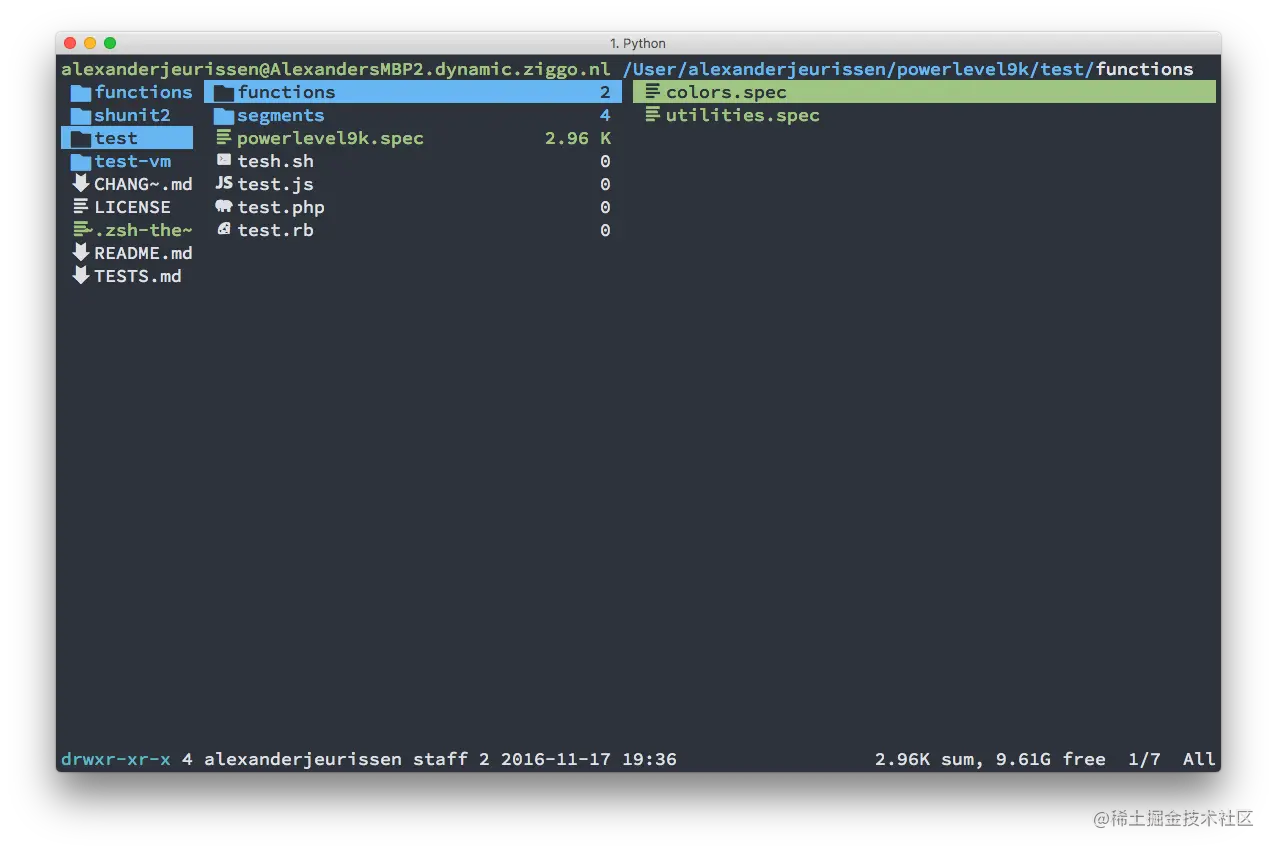Click the path '/User/alexanderjeurissen/powerlevel9k/test/'
Screen dimensions: 1277x852
pyautogui.click(x=858, y=69)
